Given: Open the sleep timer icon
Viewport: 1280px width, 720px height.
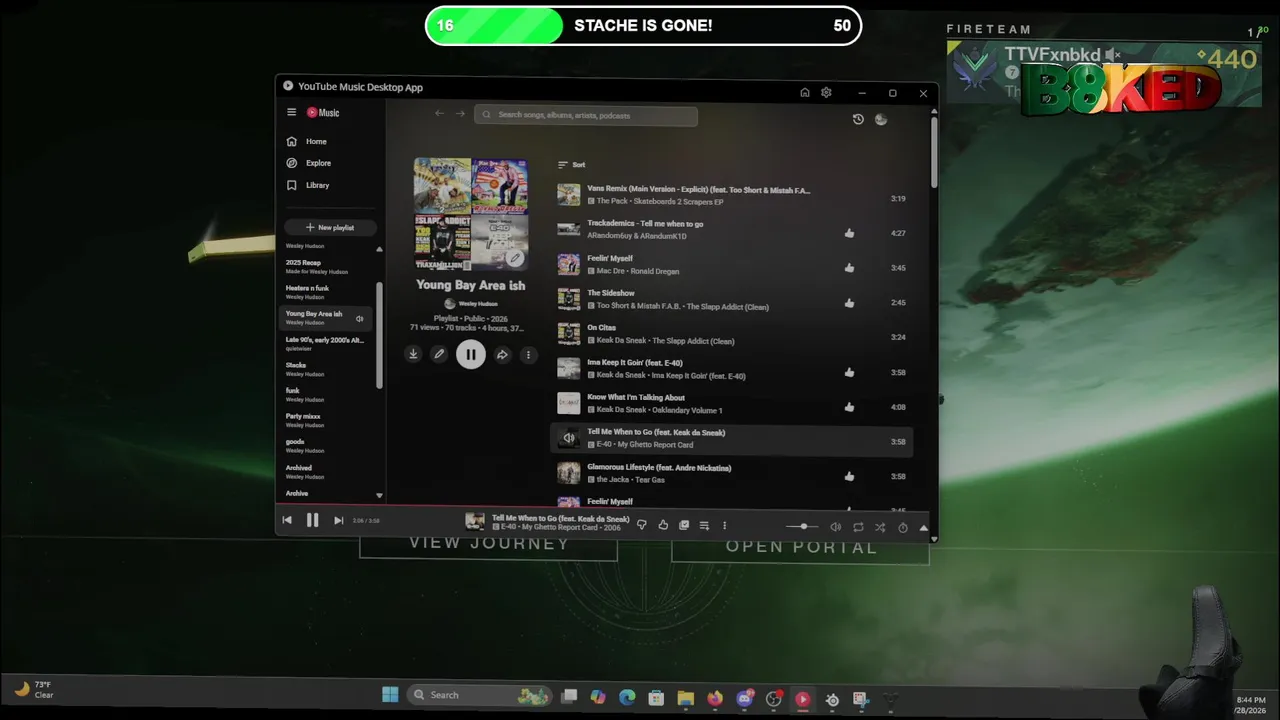Looking at the screenshot, I should 903,527.
